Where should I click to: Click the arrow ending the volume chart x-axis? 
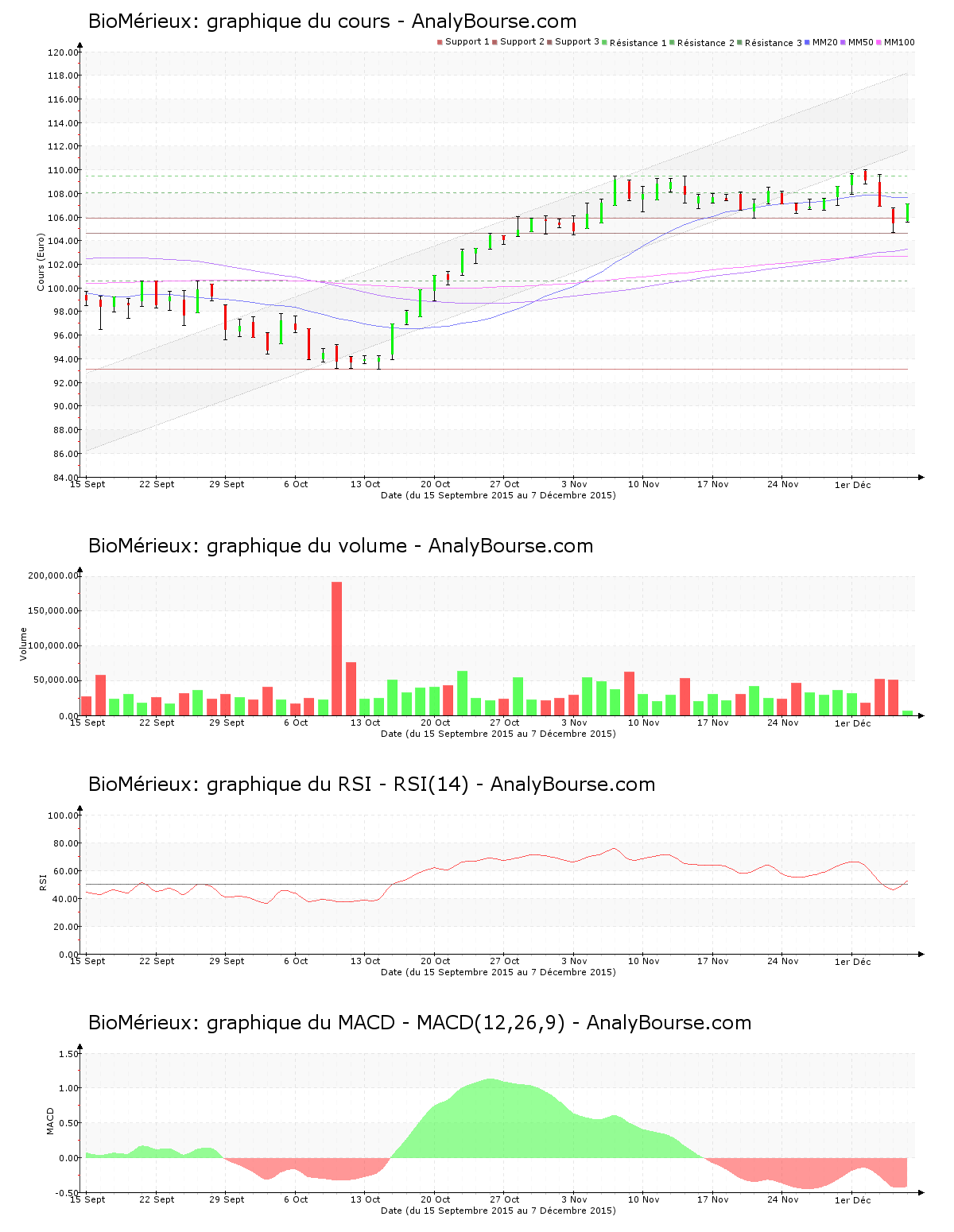tap(921, 715)
